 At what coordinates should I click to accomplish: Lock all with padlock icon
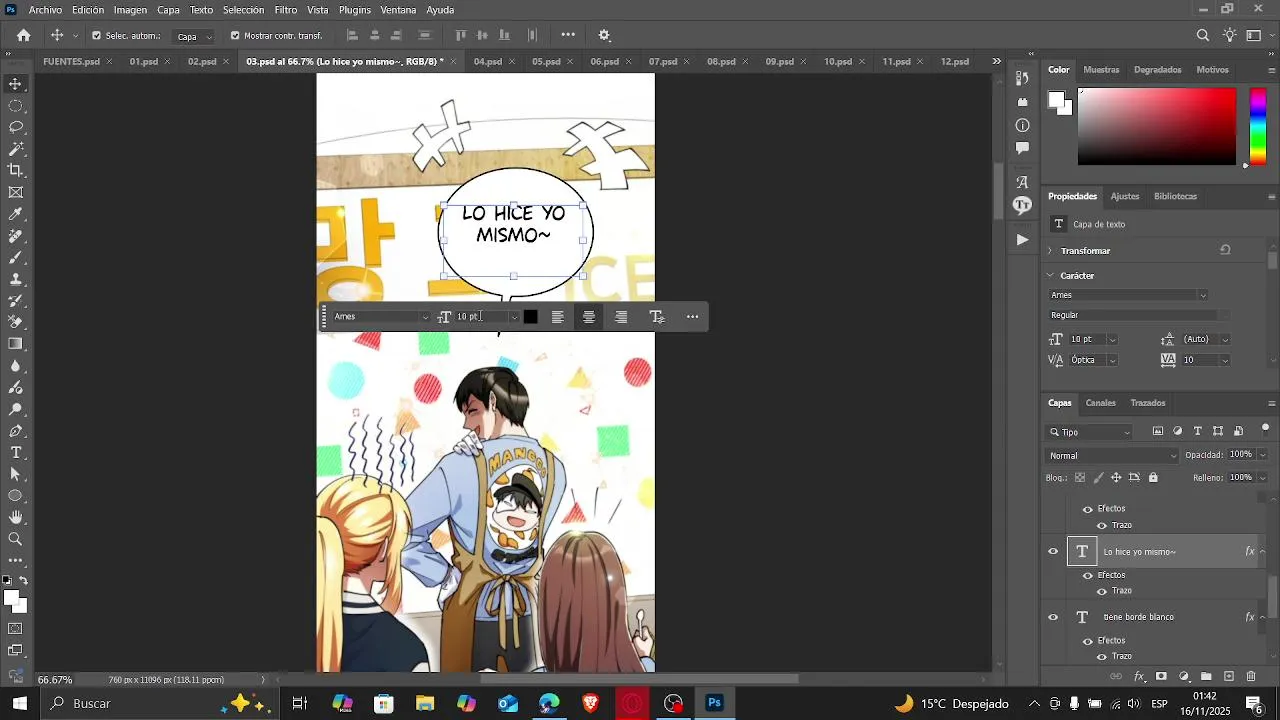[x=1153, y=478]
